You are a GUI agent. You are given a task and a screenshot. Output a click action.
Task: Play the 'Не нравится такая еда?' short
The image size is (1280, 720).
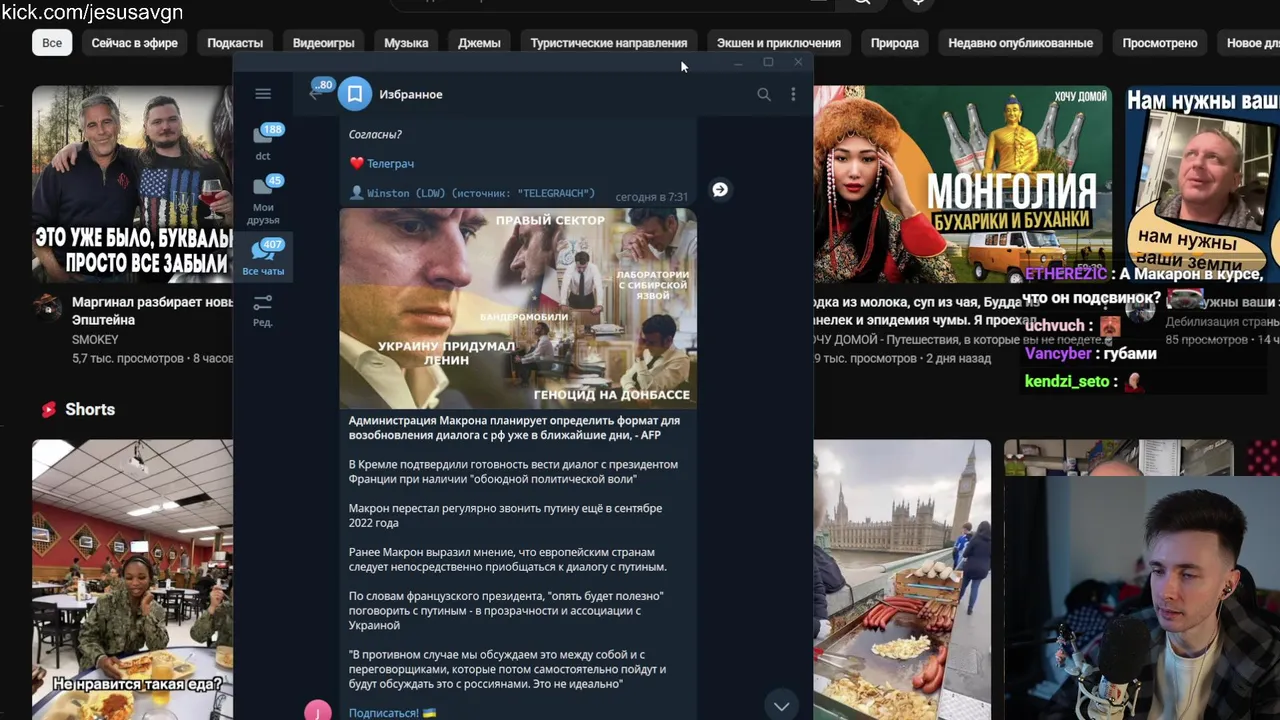(x=132, y=580)
